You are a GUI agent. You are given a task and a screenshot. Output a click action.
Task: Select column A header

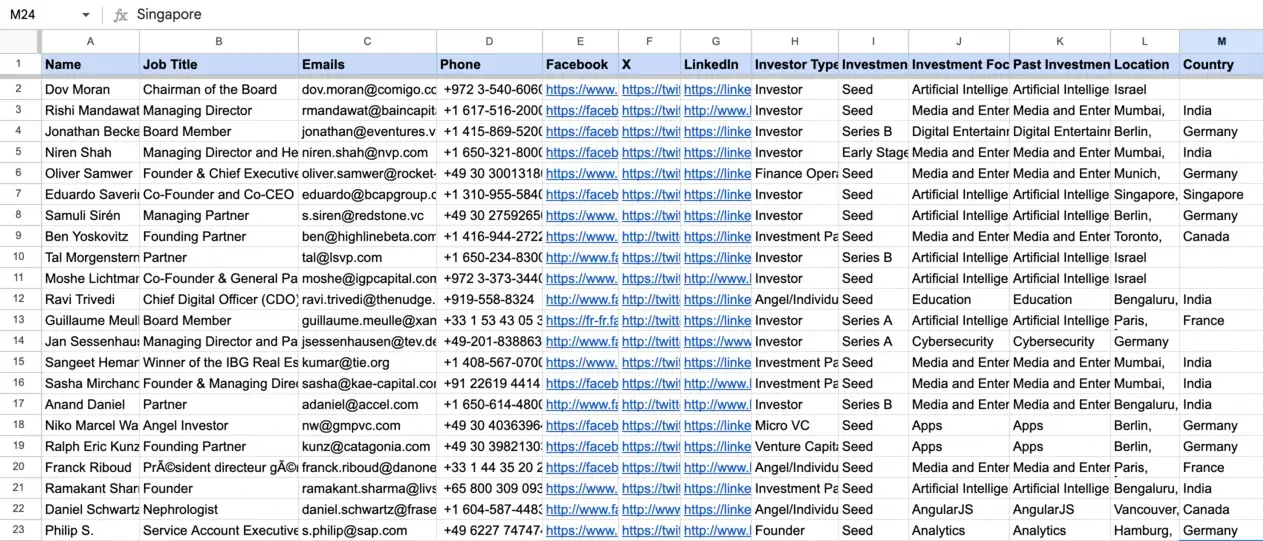pos(90,41)
